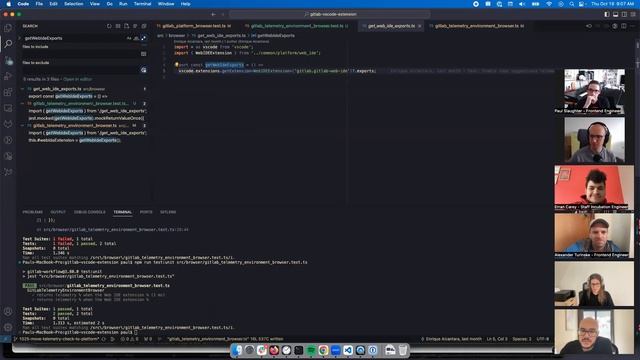
Task: Click Ln 5, Col 3 in status bar
Action: coord(497,339)
